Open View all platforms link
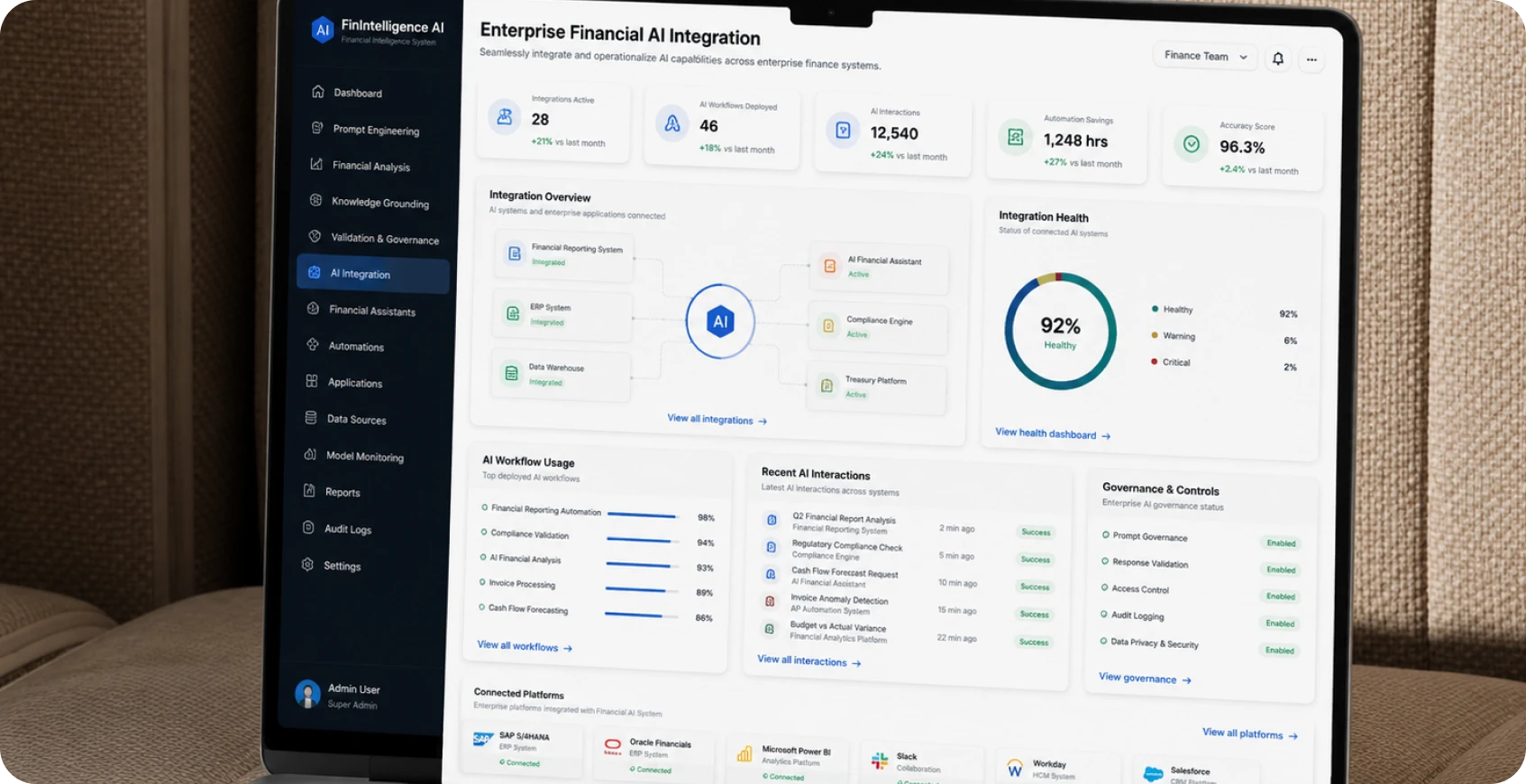The width and height of the screenshot is (1526, 784). (x=1250, y=734)
